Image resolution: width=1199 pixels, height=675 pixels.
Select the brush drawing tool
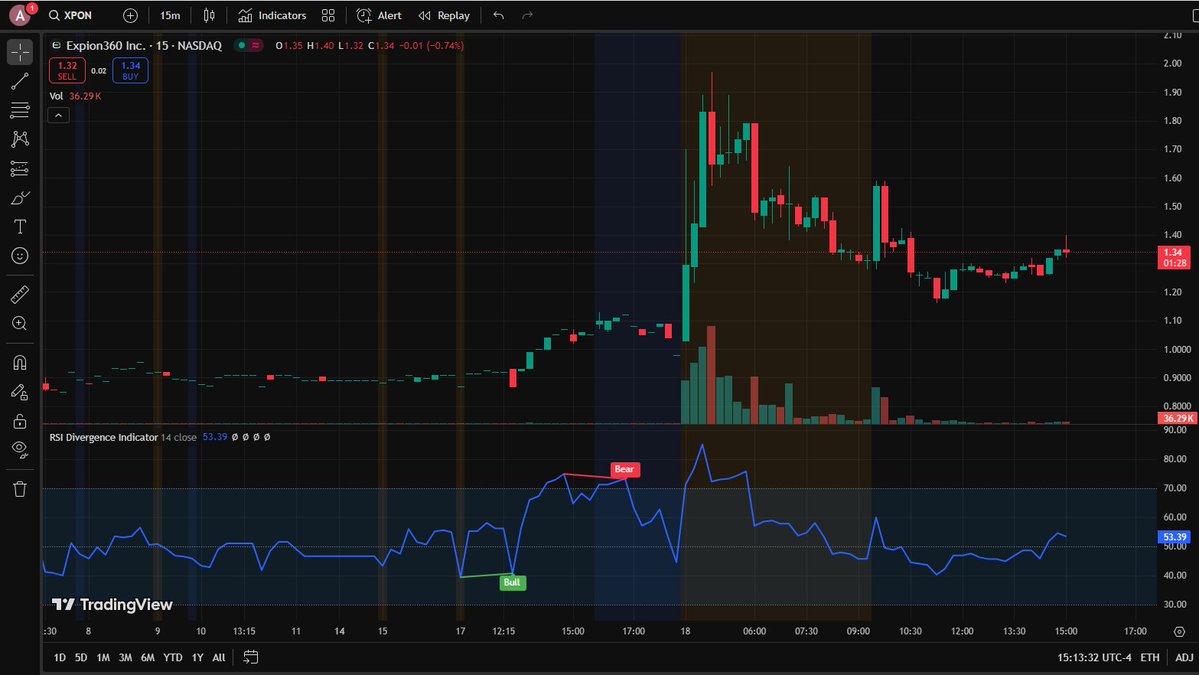[x=20, y=198]
